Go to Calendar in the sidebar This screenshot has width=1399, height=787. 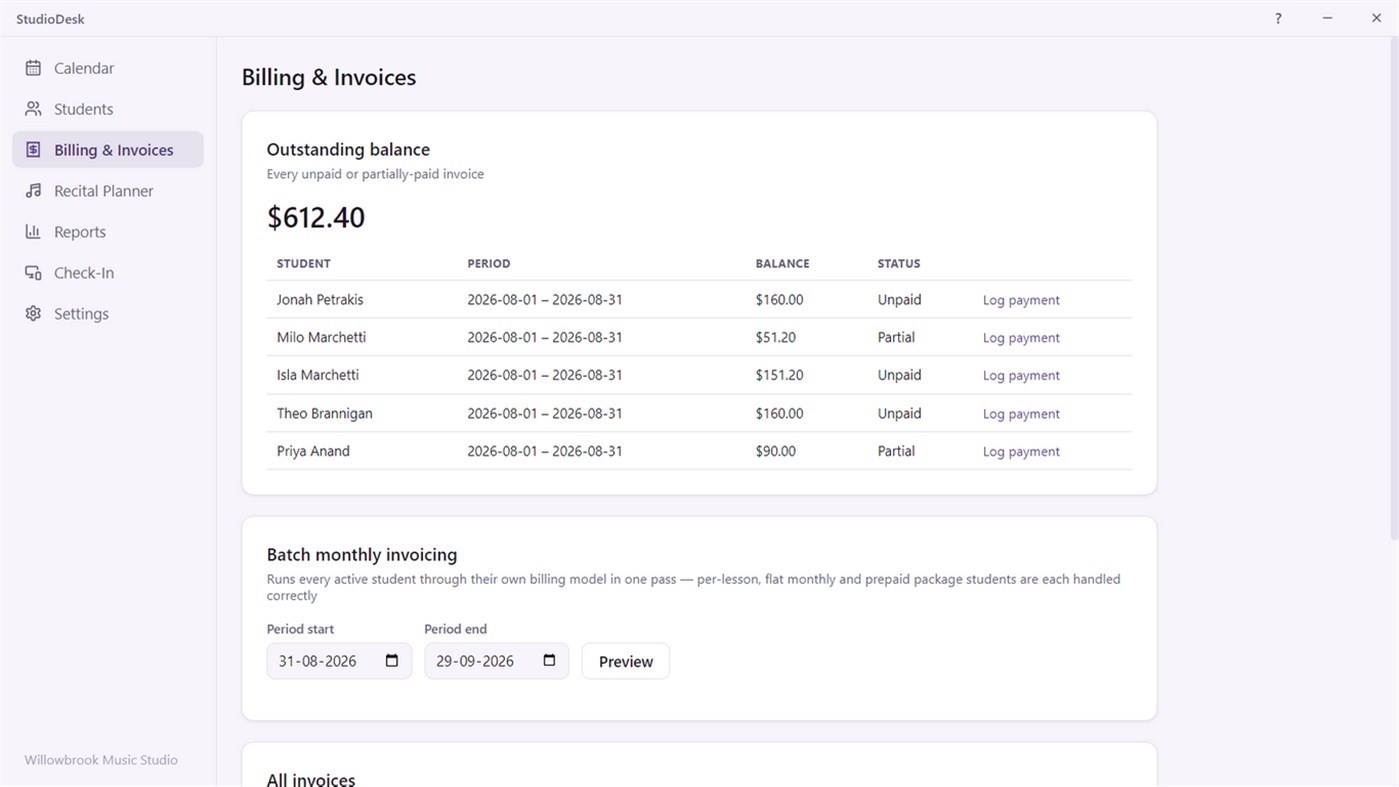pyautogui.click(x=108, y=68)
